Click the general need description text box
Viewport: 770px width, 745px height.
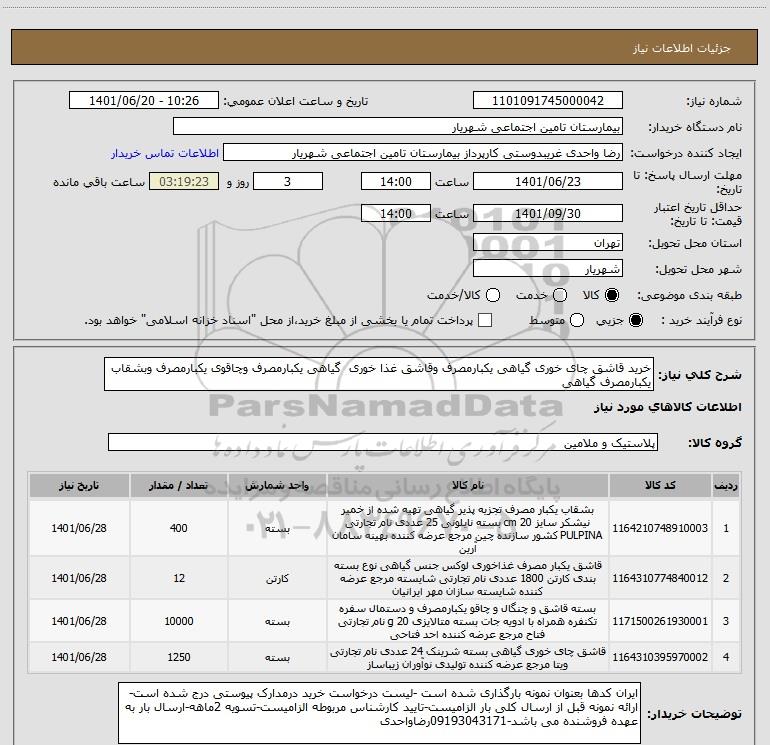379,375
